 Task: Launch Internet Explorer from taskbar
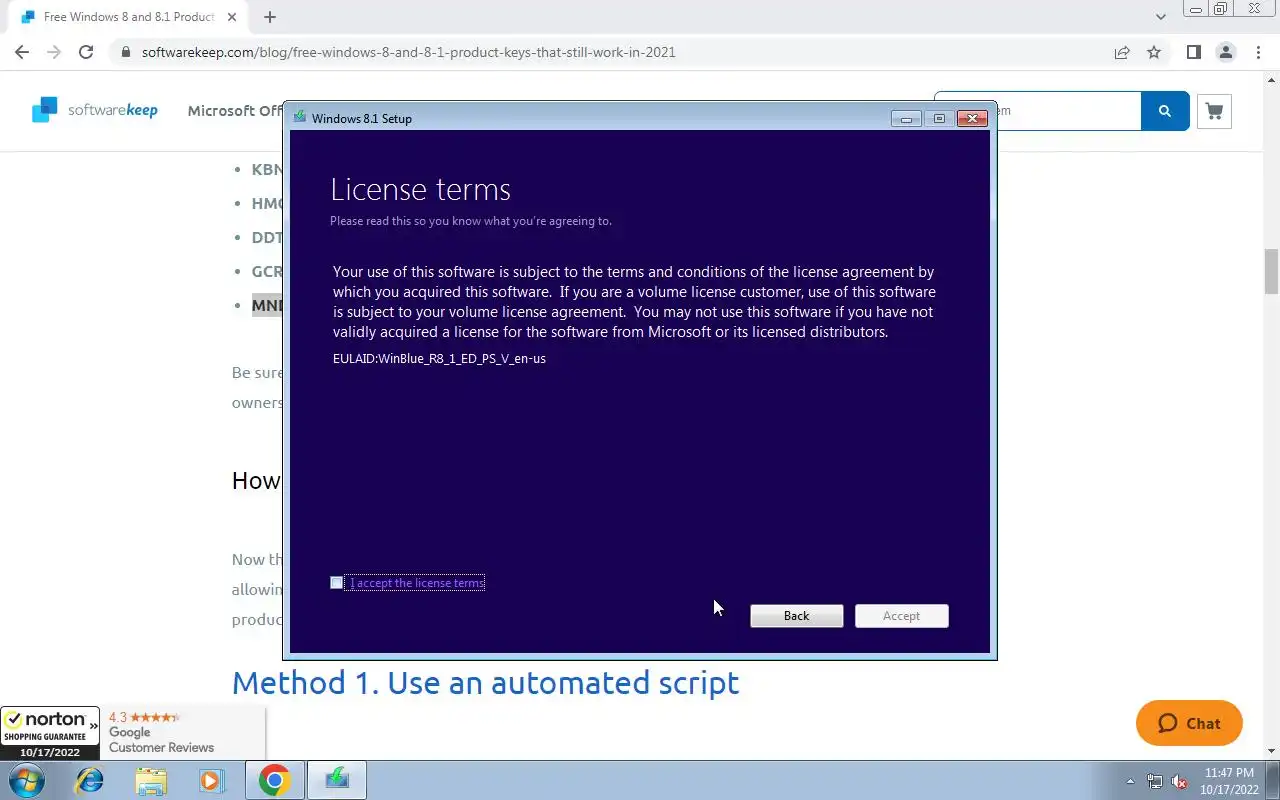pos(90,780)
